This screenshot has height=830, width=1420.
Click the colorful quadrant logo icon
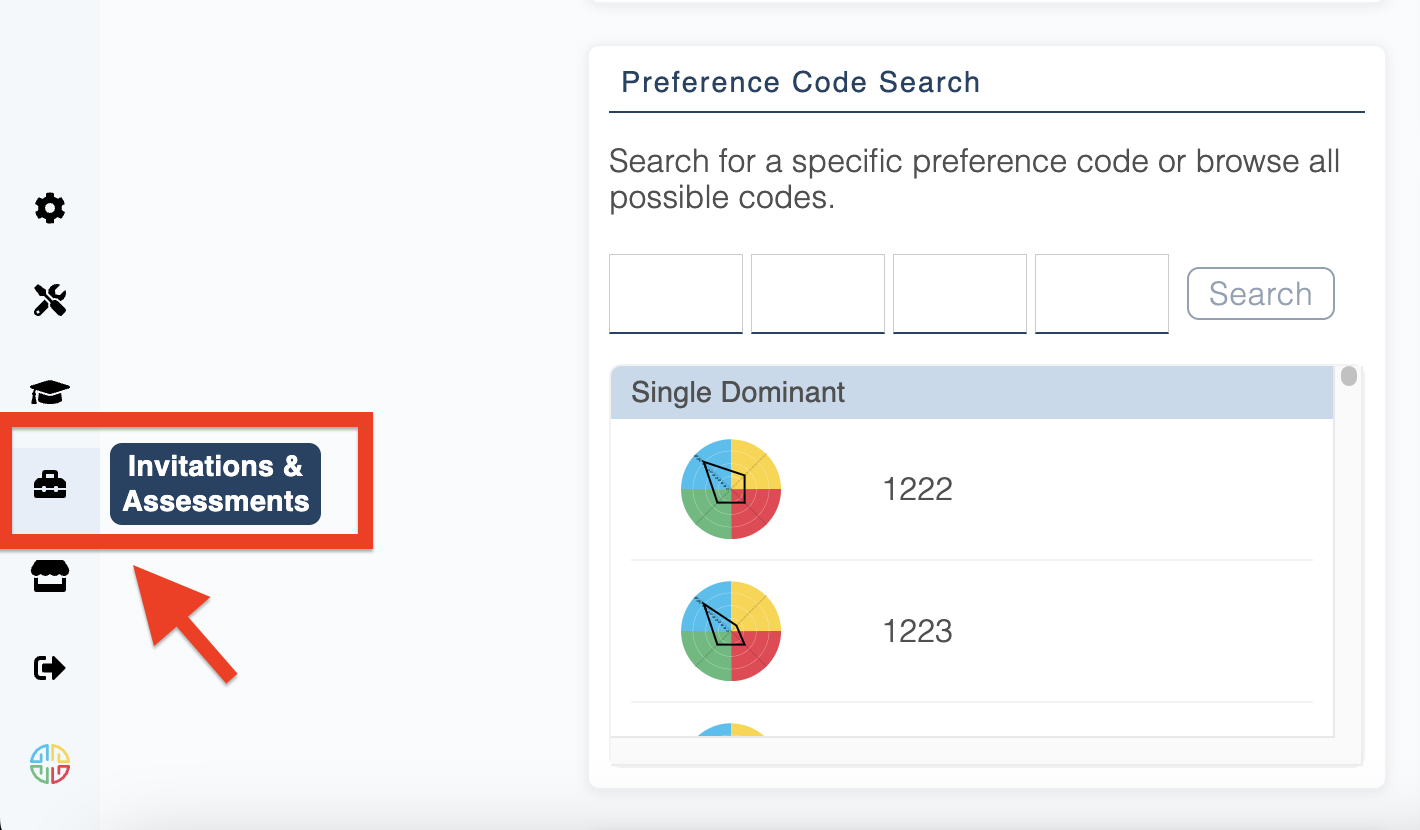(x=50, y=765)
